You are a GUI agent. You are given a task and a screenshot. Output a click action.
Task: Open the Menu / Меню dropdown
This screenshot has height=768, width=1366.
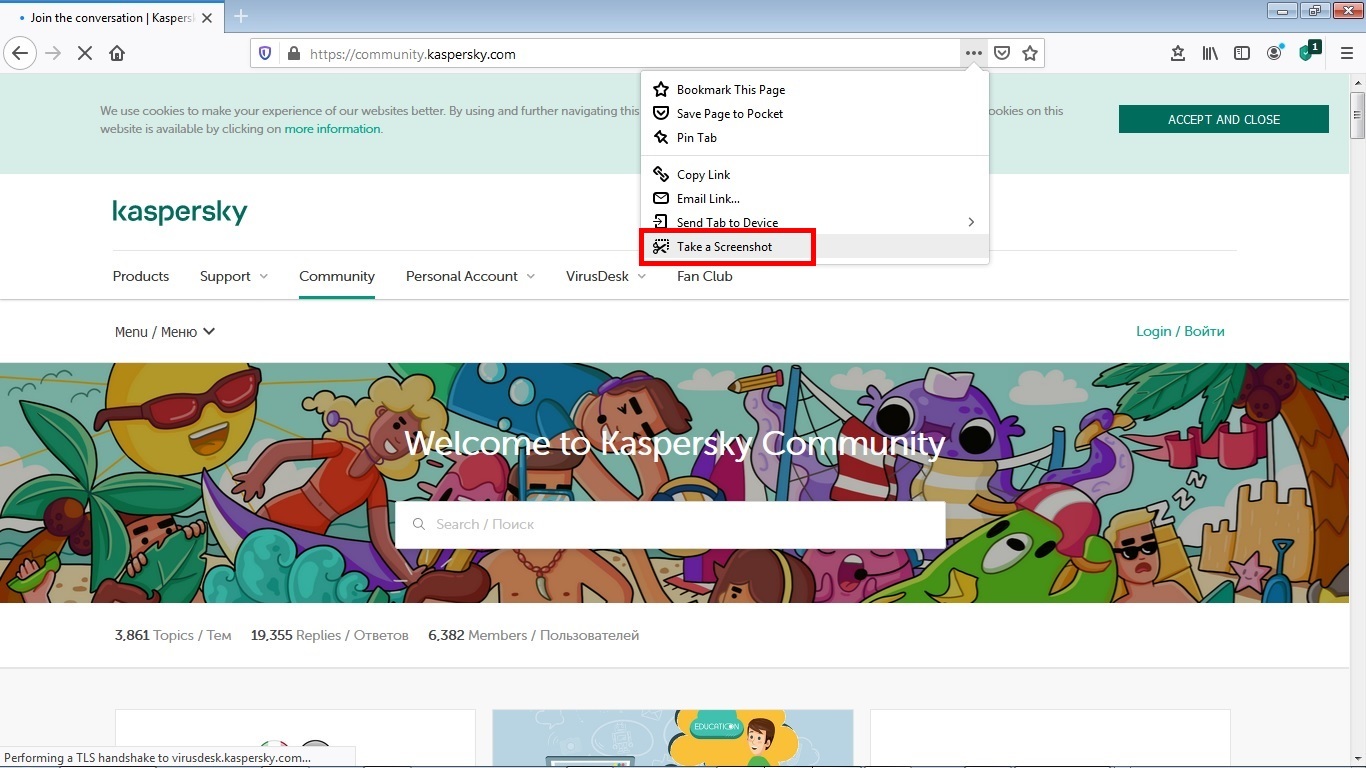tap(165, 332)
